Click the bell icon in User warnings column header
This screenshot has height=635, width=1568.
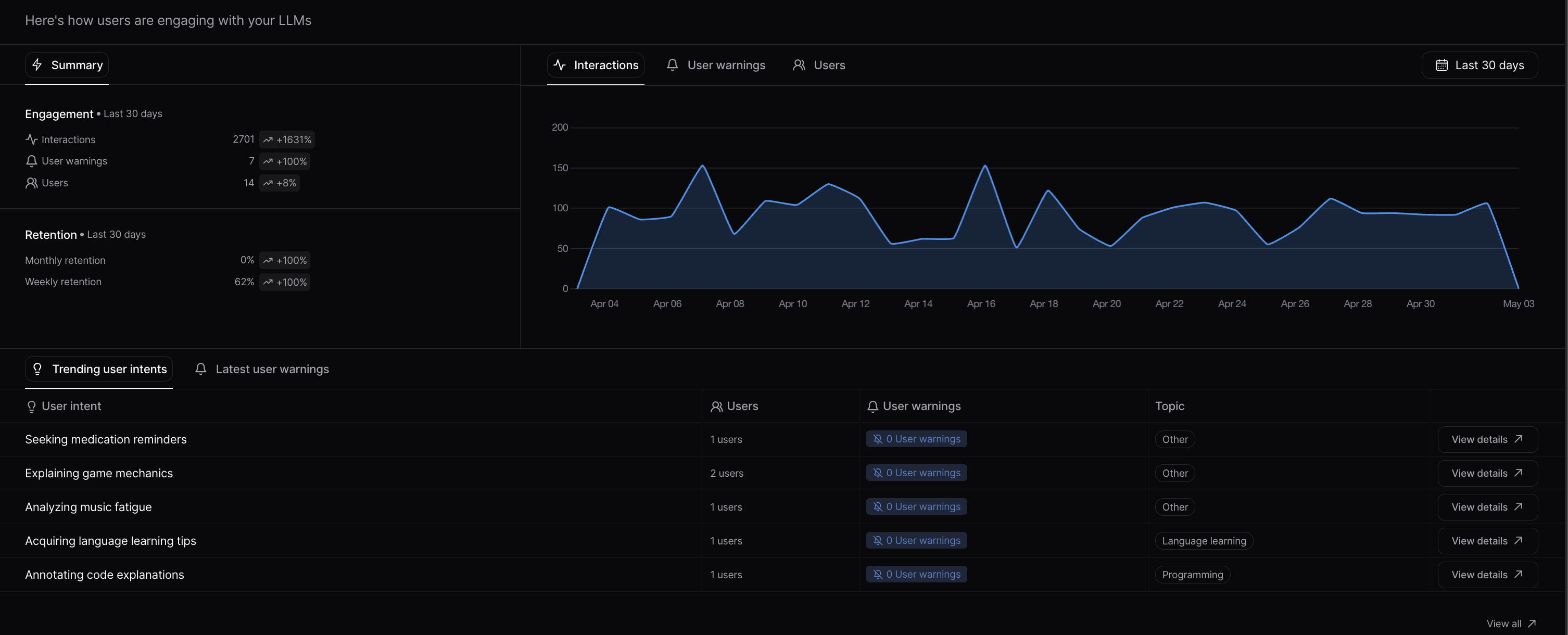point(872,407)
